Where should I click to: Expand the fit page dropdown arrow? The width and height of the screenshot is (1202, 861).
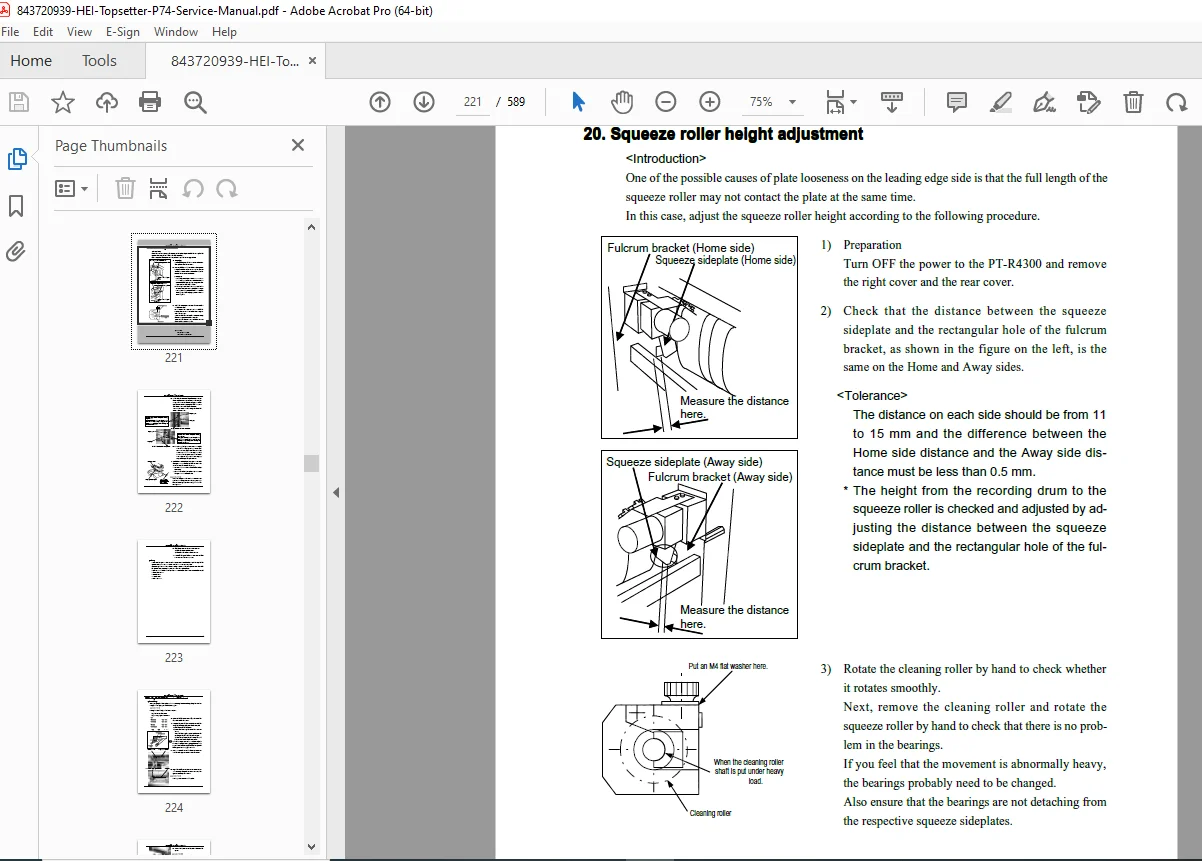coord(853,102)
